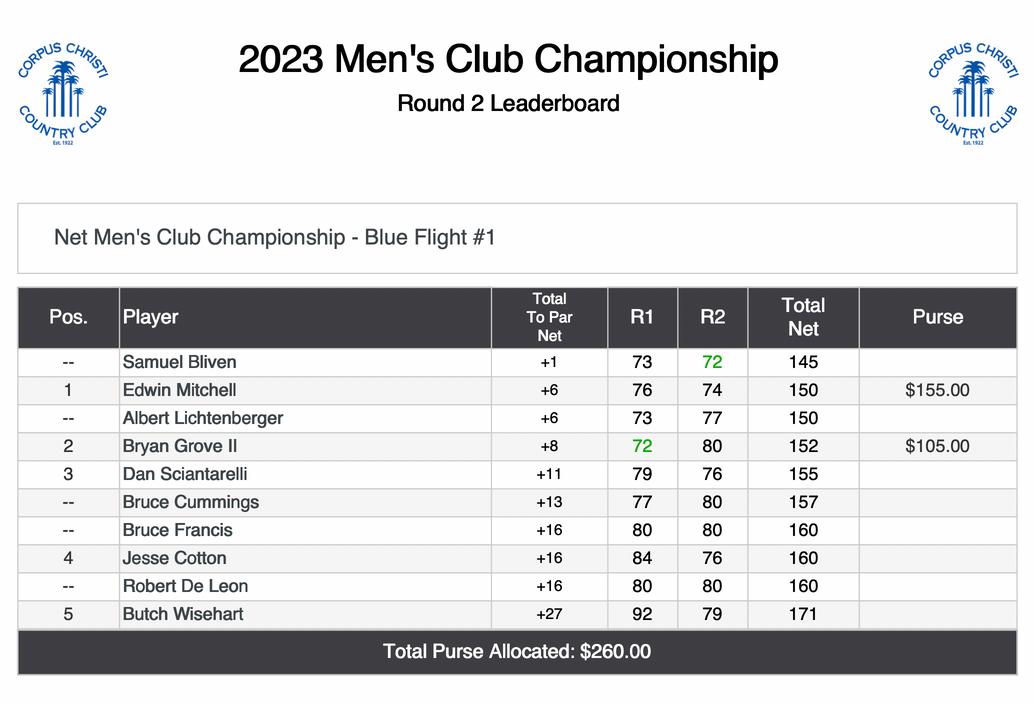The height and width of the screenshot is (704, 1035).
Task: Click the R1 column header
Action: click(642, 317)
